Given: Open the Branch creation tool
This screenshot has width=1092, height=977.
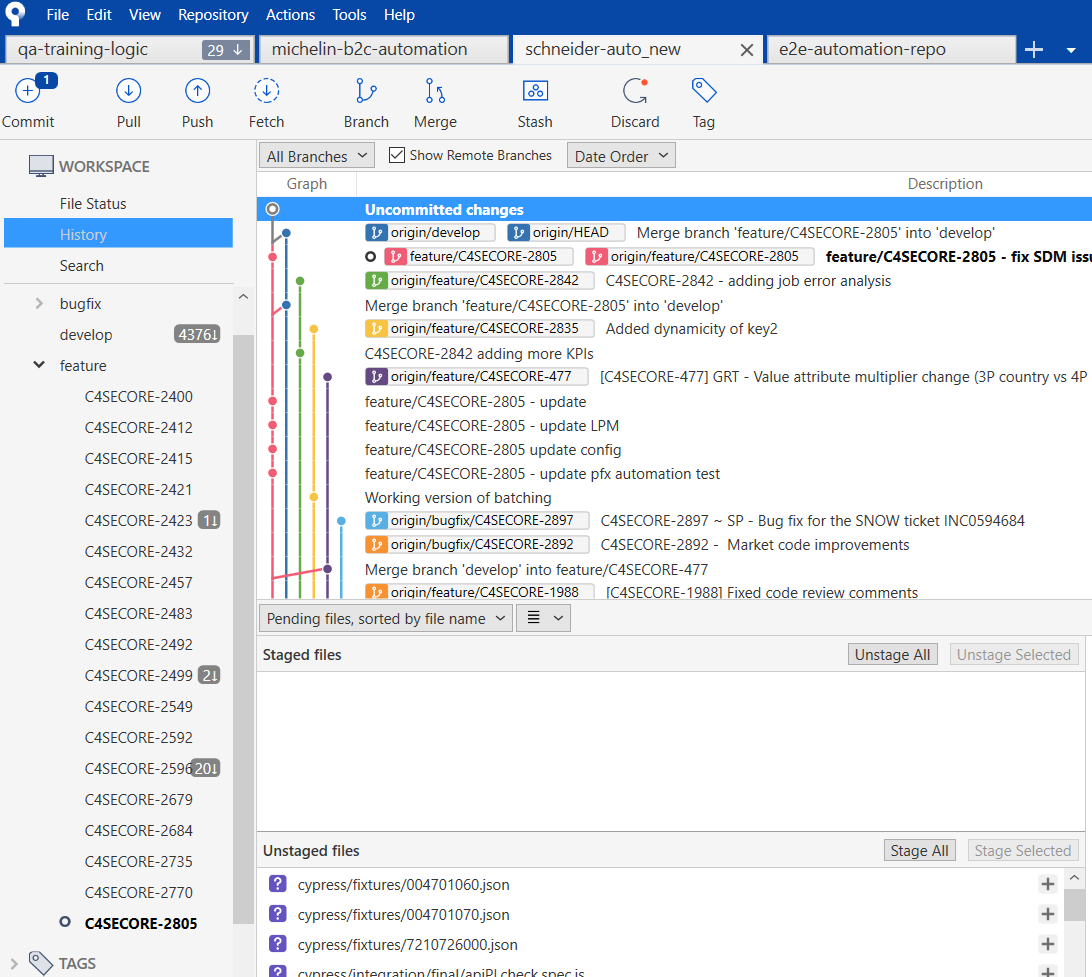Looking at the screenshot, I should pyautogui.click(x=366, y=92).
